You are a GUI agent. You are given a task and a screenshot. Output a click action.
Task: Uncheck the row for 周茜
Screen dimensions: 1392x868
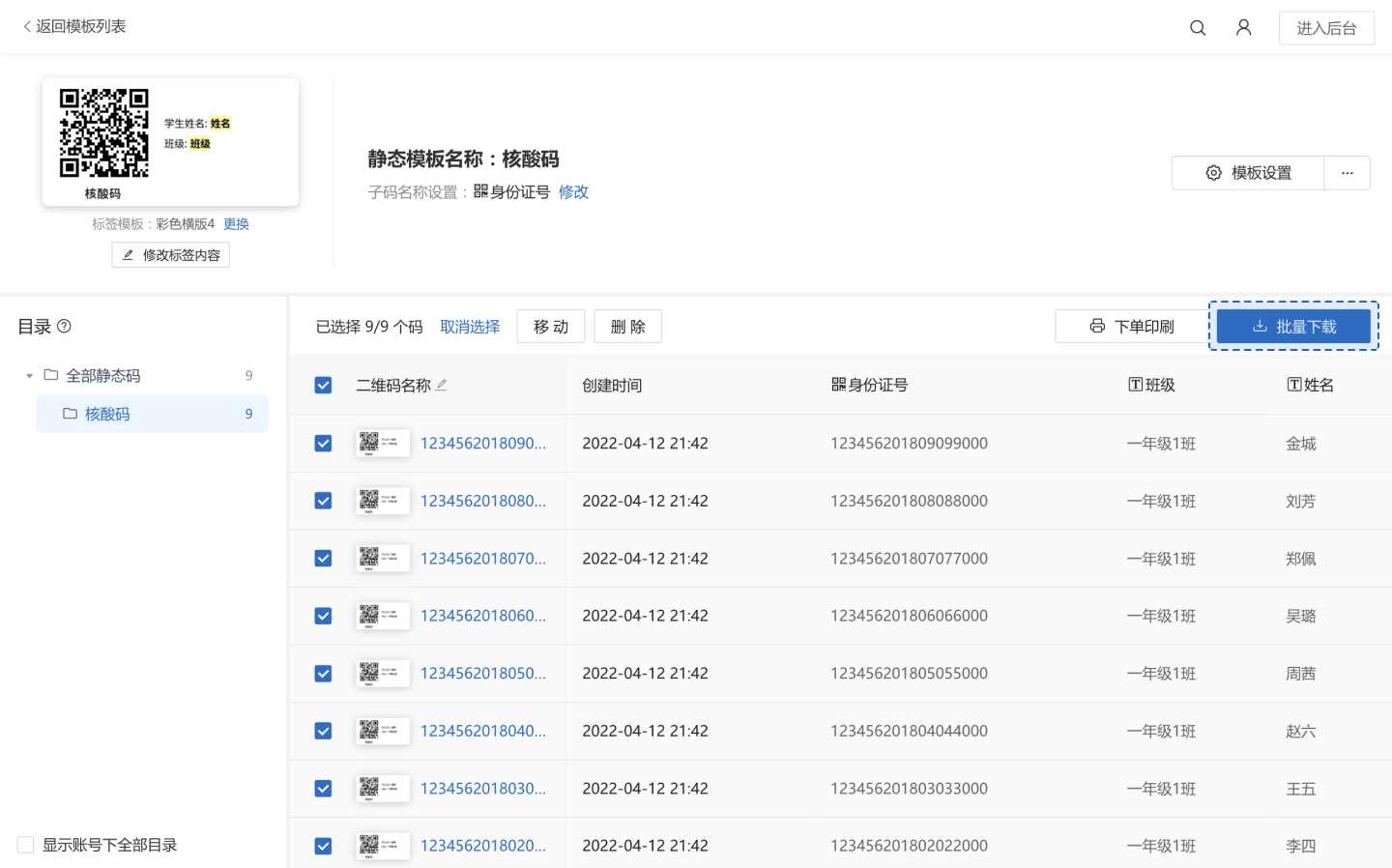point(324,674)
